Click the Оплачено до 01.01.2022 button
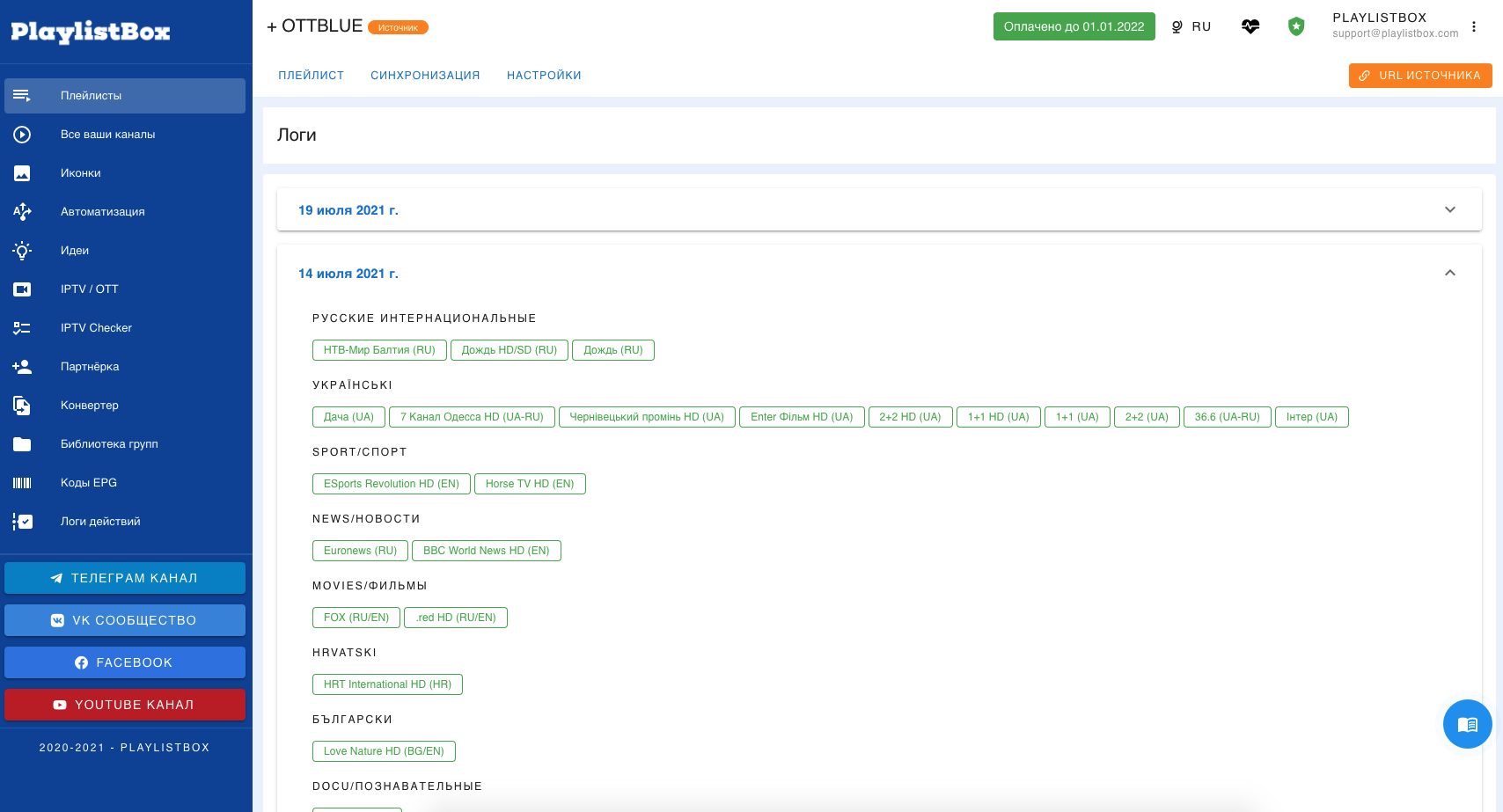The height and width of the screenshot is (812, 1503). click(1074, 26)
